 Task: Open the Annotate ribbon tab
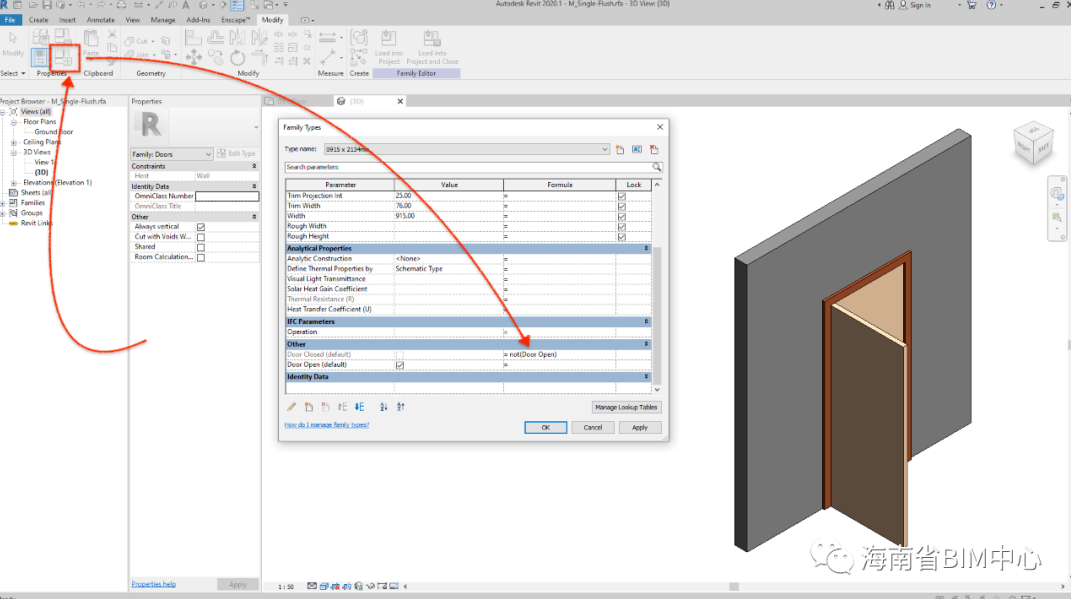coord(100,20)
